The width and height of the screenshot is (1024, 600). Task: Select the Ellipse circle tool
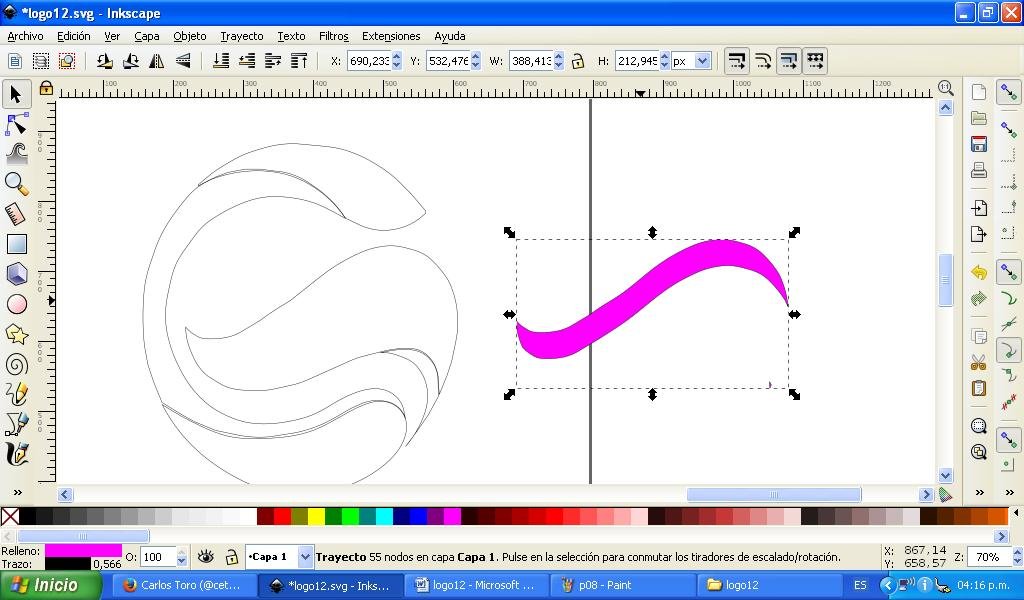pos(16,304)
